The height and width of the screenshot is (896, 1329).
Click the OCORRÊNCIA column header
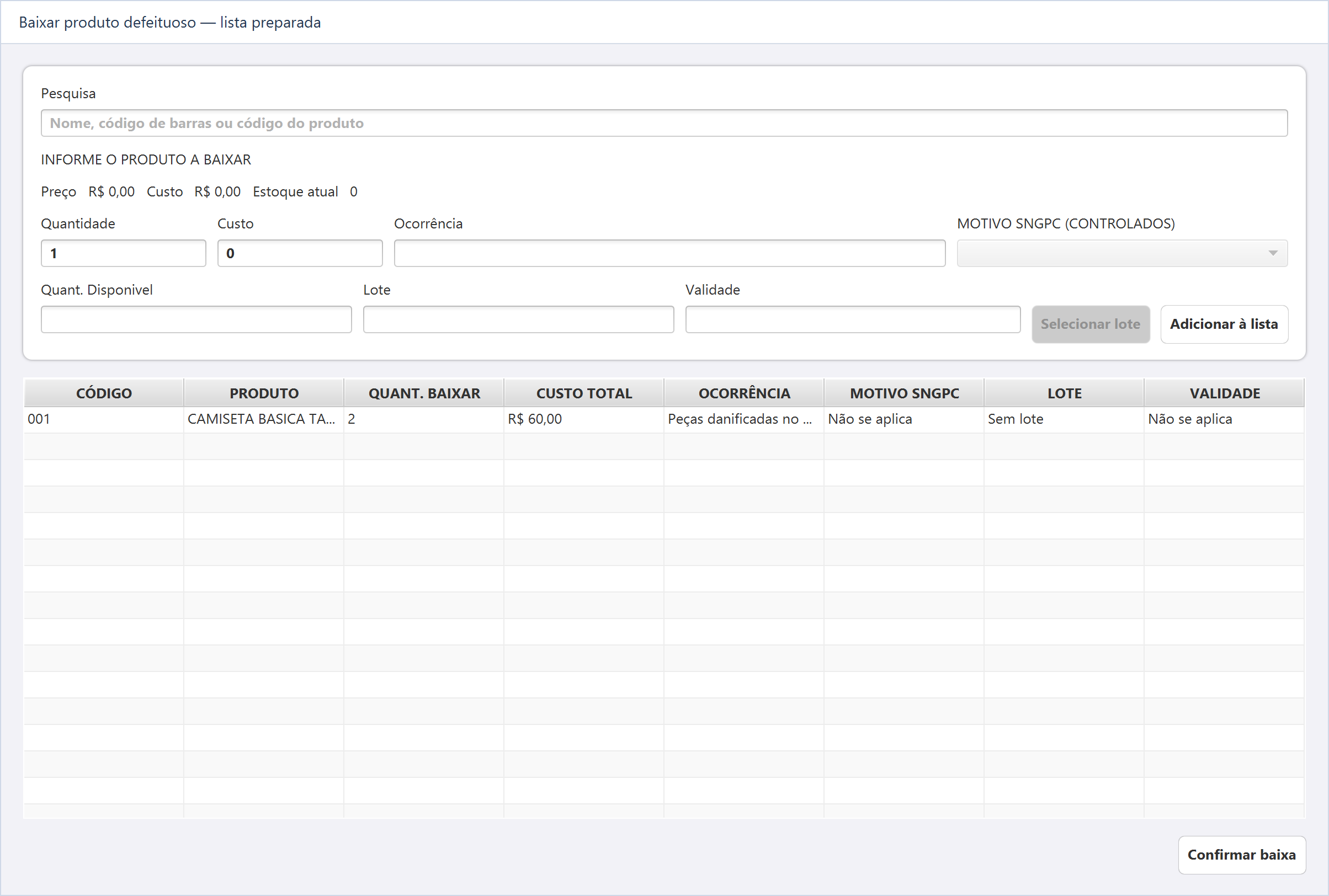point(744,393)
